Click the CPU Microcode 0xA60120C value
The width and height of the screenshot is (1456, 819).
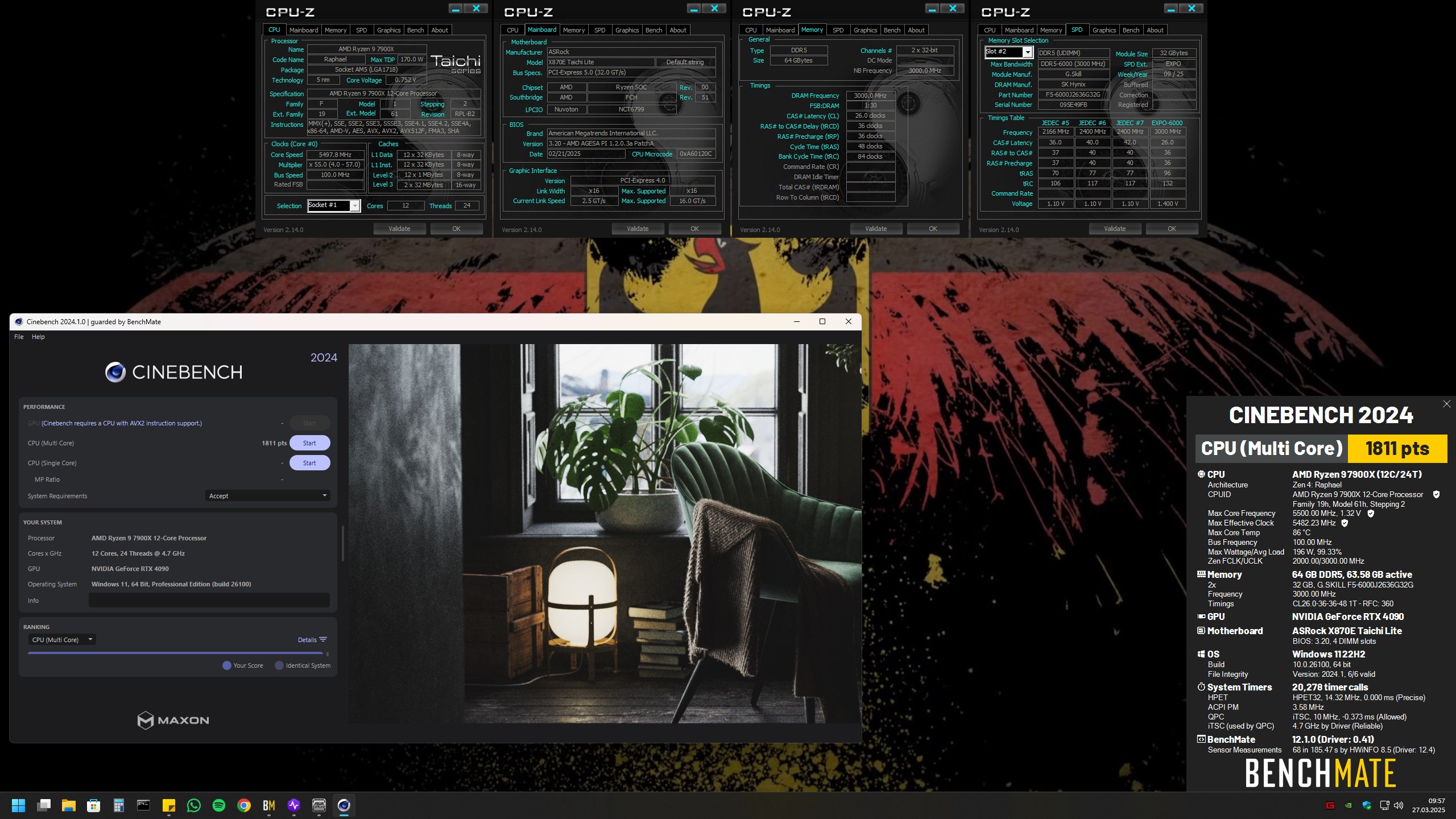coord(696,154)
